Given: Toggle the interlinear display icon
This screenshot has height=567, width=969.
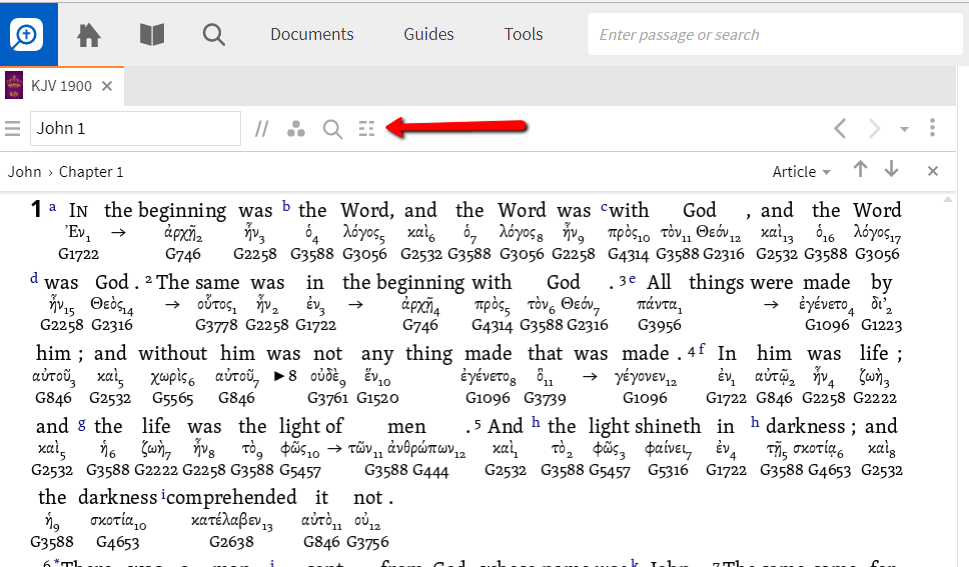Looking at the screenshot, I should pos(366,129).
